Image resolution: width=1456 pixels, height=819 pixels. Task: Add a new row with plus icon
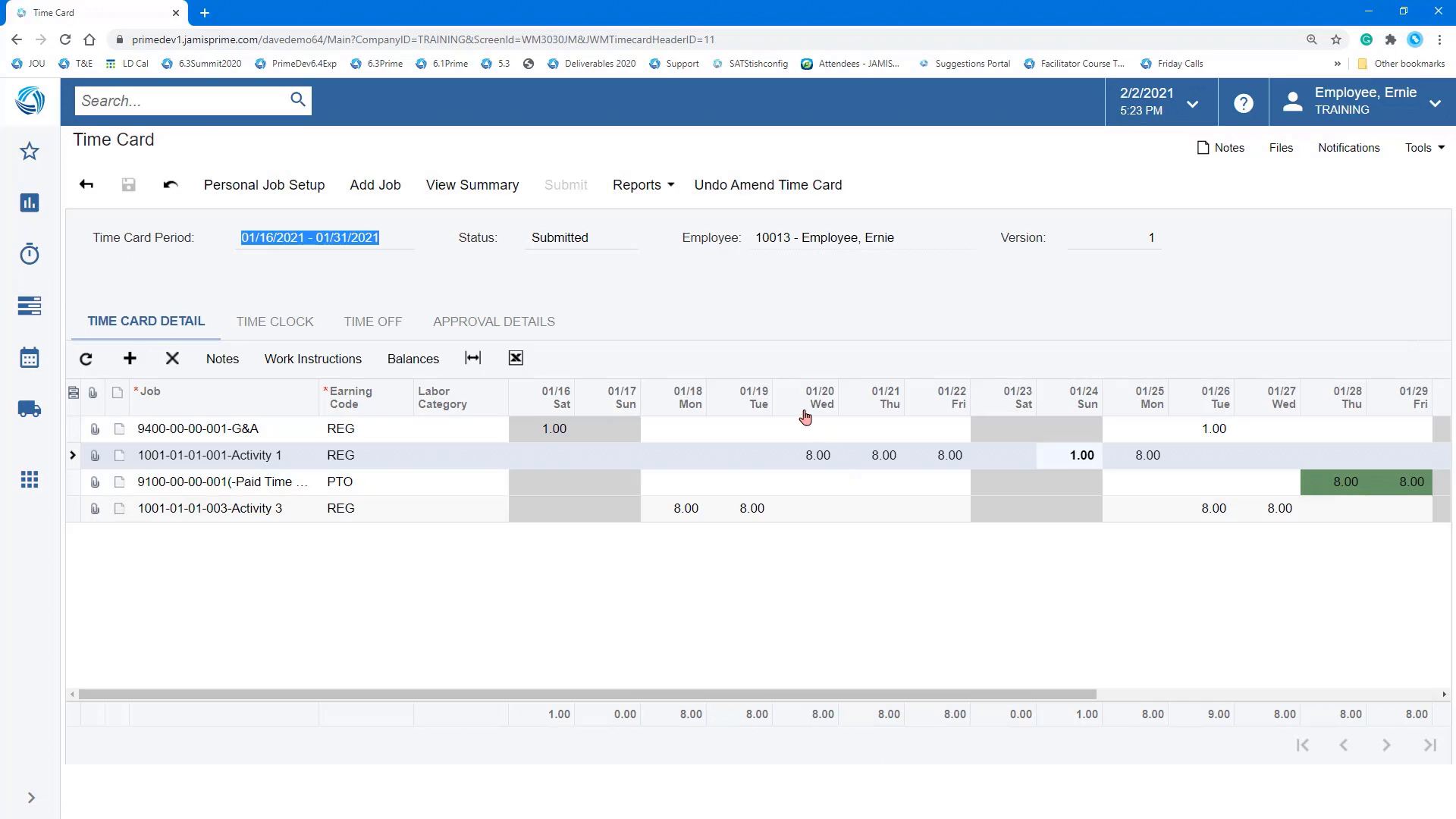click(130, 358)
